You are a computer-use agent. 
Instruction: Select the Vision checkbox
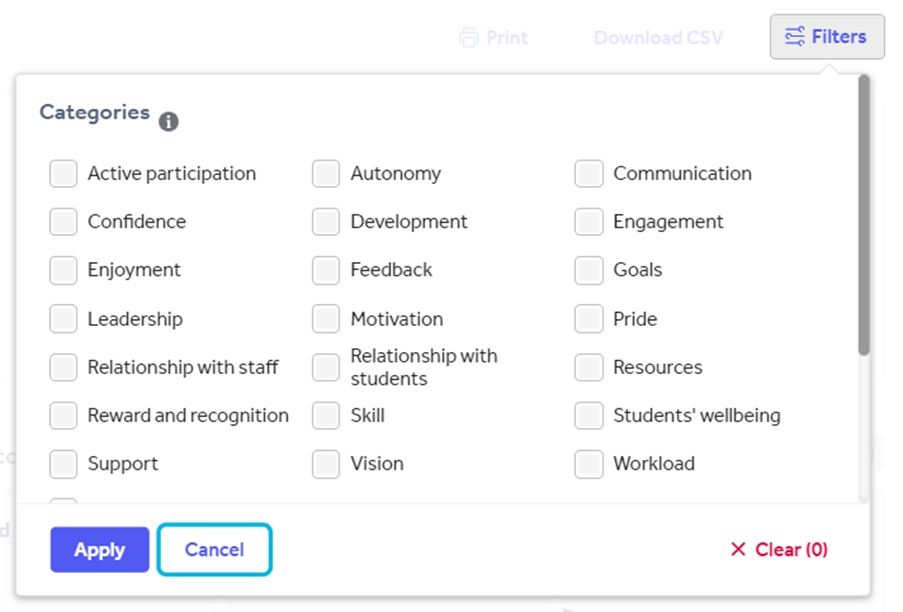325,464
